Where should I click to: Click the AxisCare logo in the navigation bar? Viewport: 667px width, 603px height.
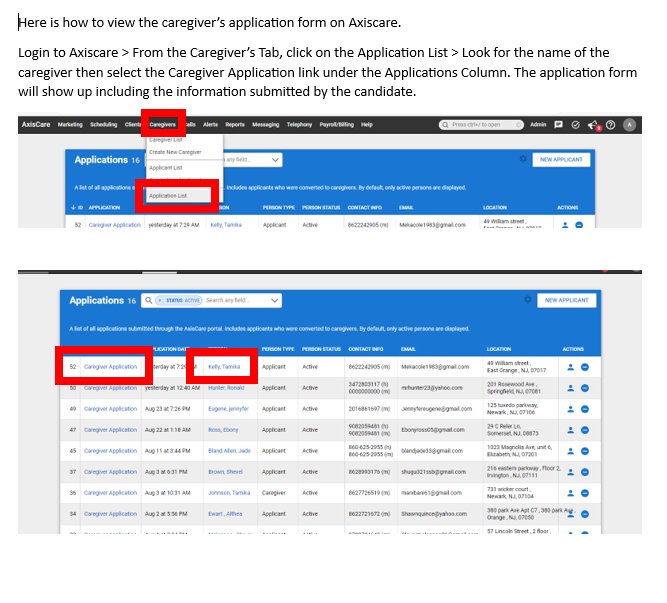[36, 125]
